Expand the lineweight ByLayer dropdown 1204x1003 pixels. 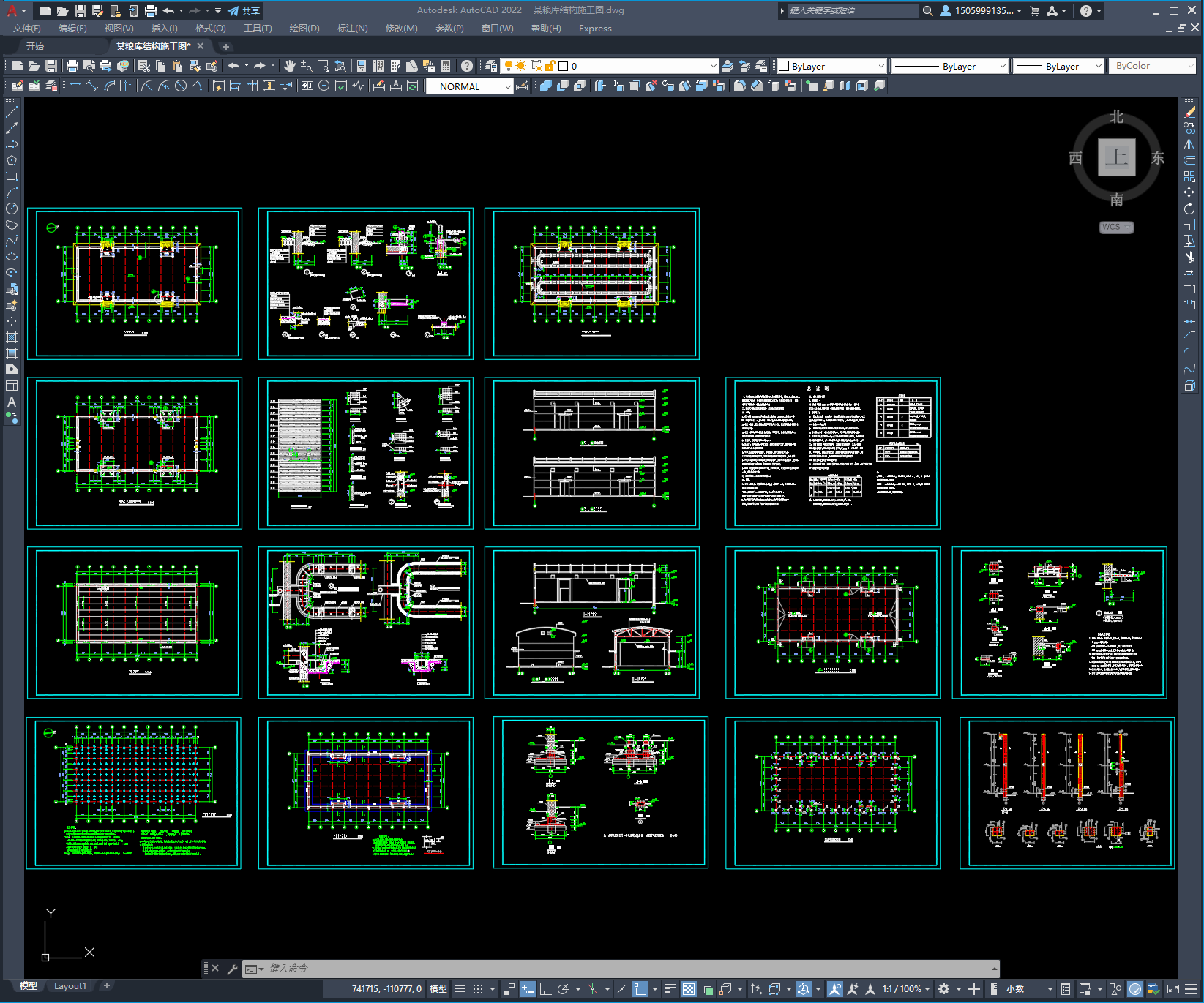(1098, 66)
